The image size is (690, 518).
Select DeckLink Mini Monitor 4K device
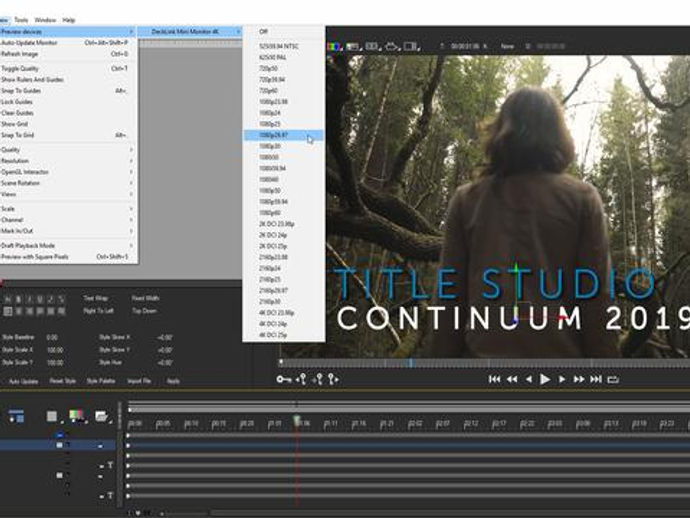pos(190,32)
